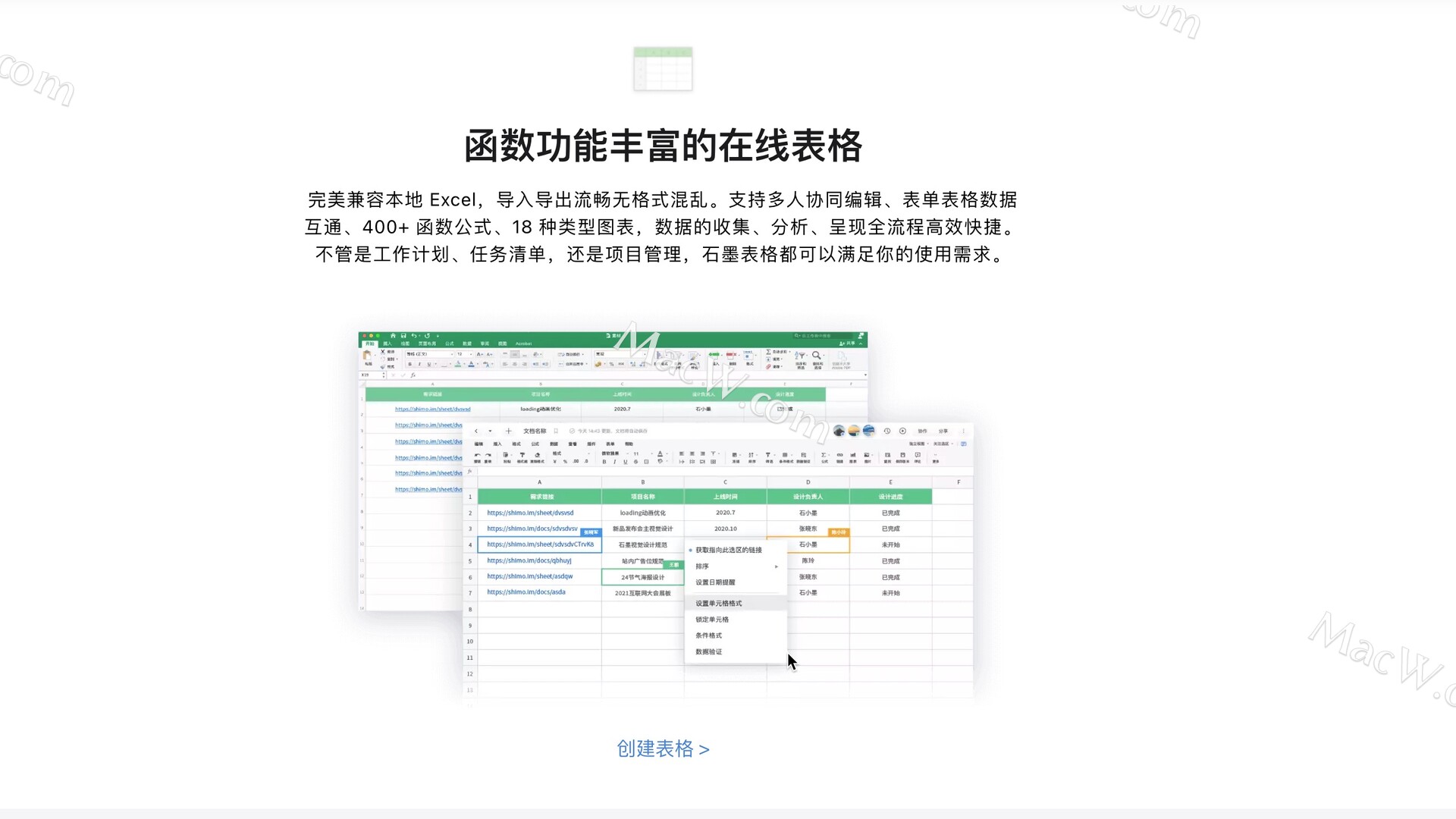Open the version history clock icon in Shimo
1456x819 pixels.
click(887, 431)
